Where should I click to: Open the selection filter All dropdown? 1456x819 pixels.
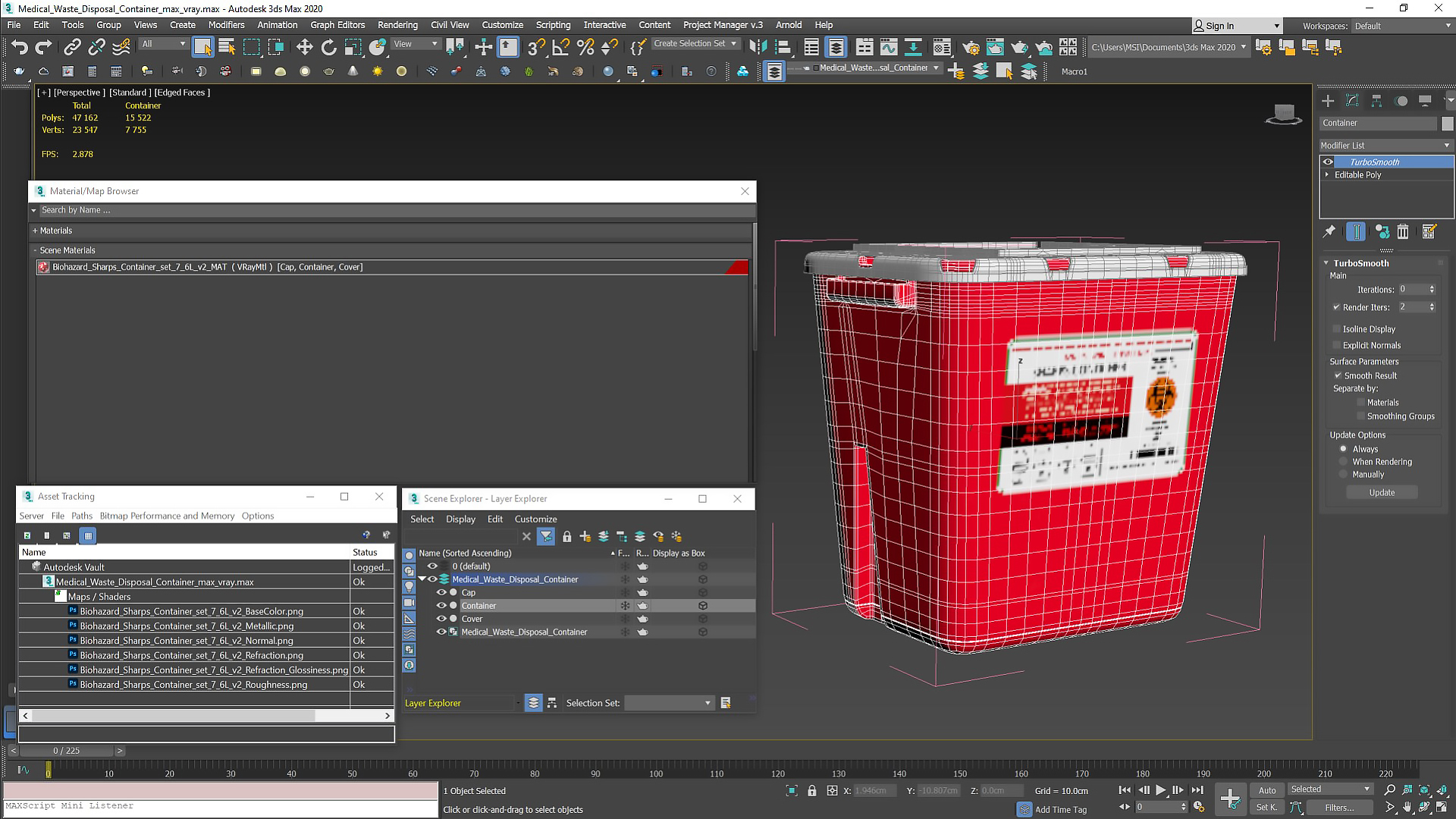[164, 44]
